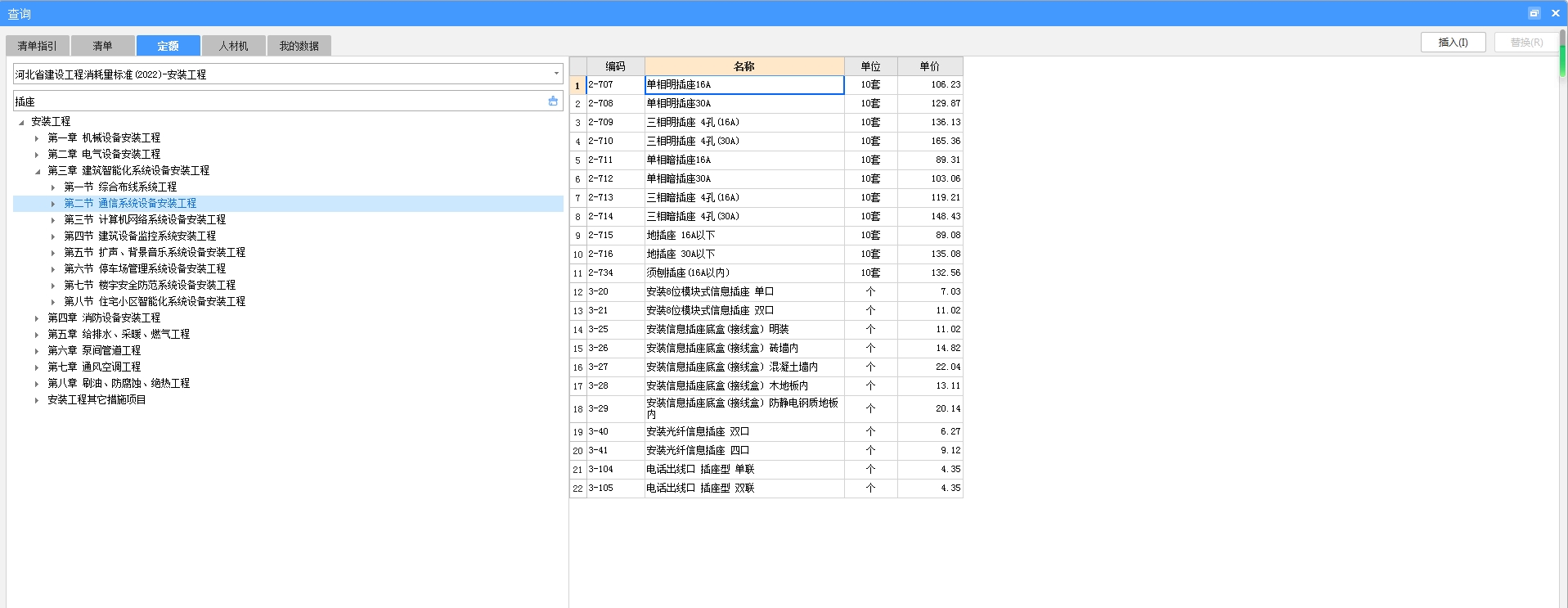Screen dimensions: 1568x608
Task: Expand 第四章 消防设备安装工程
Action: click(37, 318)
